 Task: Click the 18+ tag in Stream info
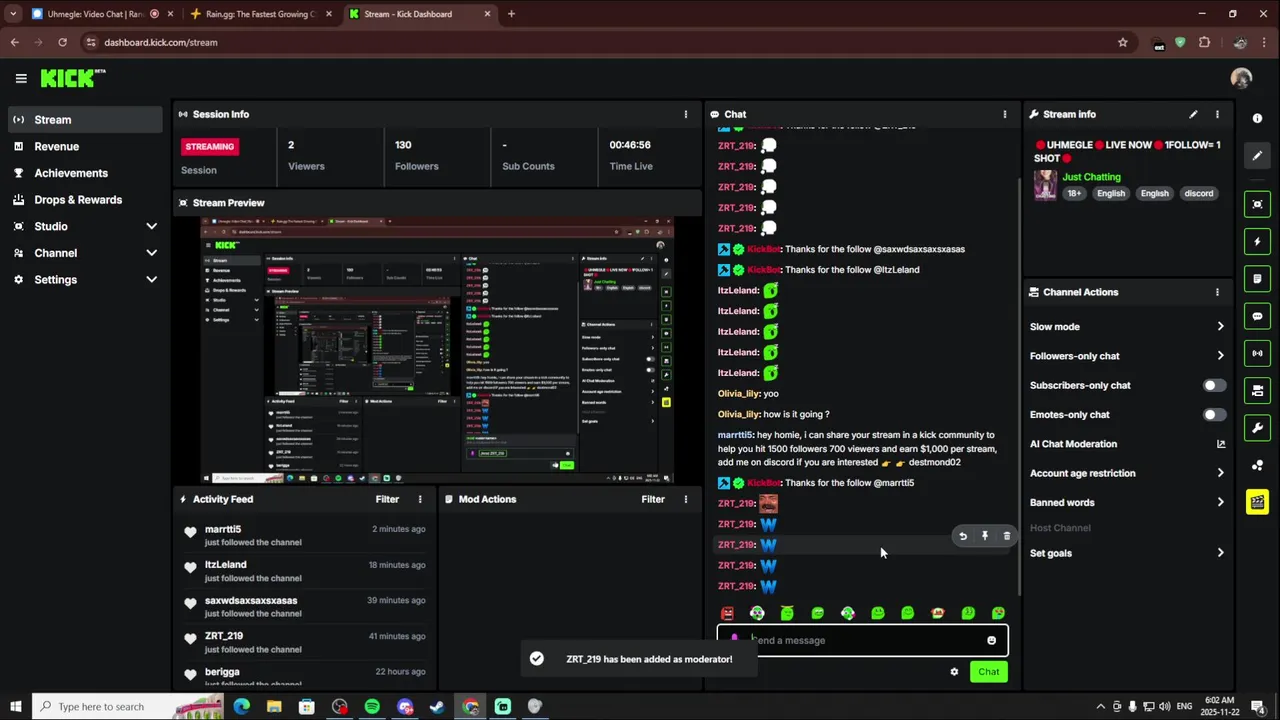(1073, 193)
